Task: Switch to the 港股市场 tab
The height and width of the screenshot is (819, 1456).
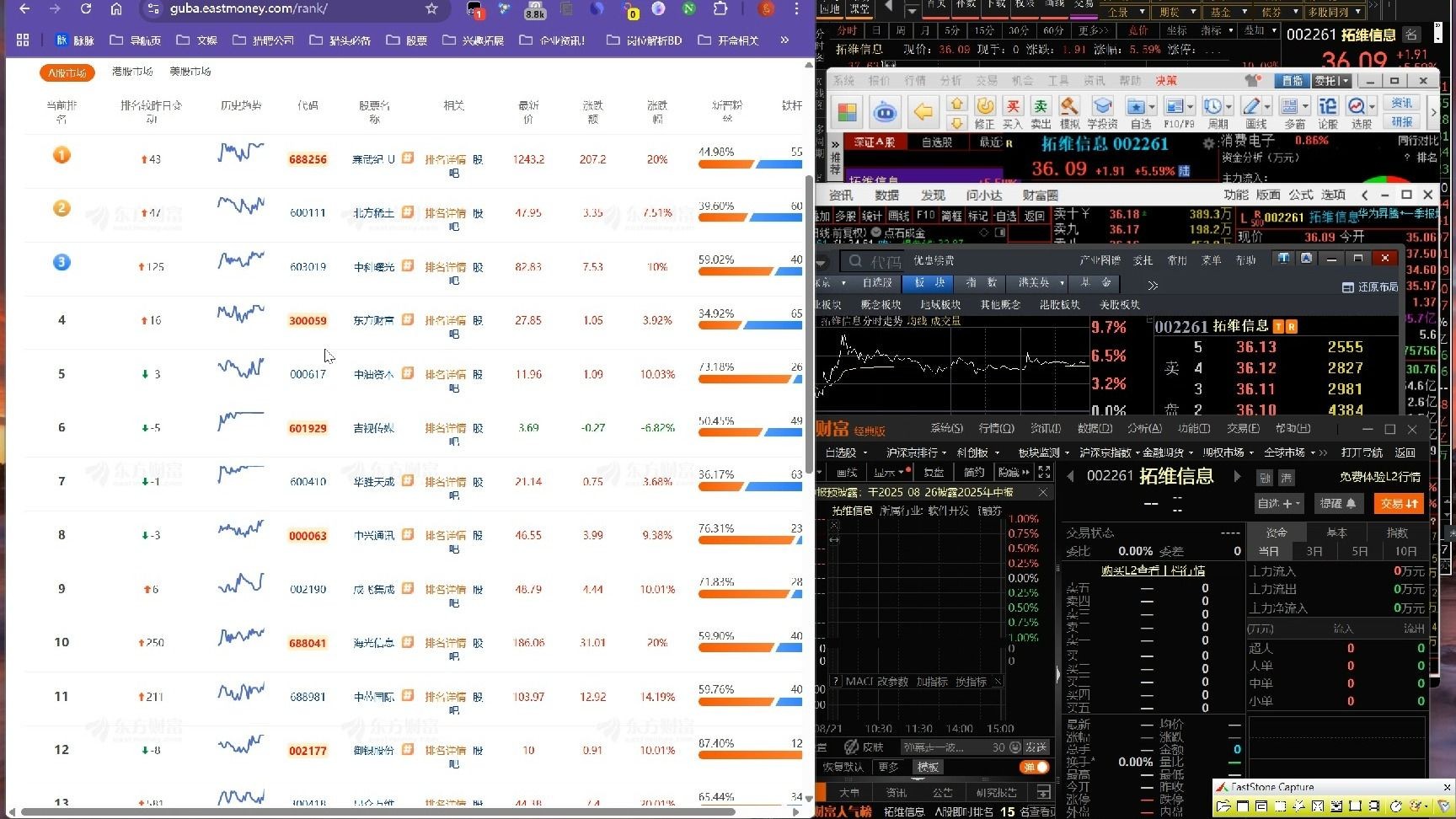Action: tap(132, 72)
